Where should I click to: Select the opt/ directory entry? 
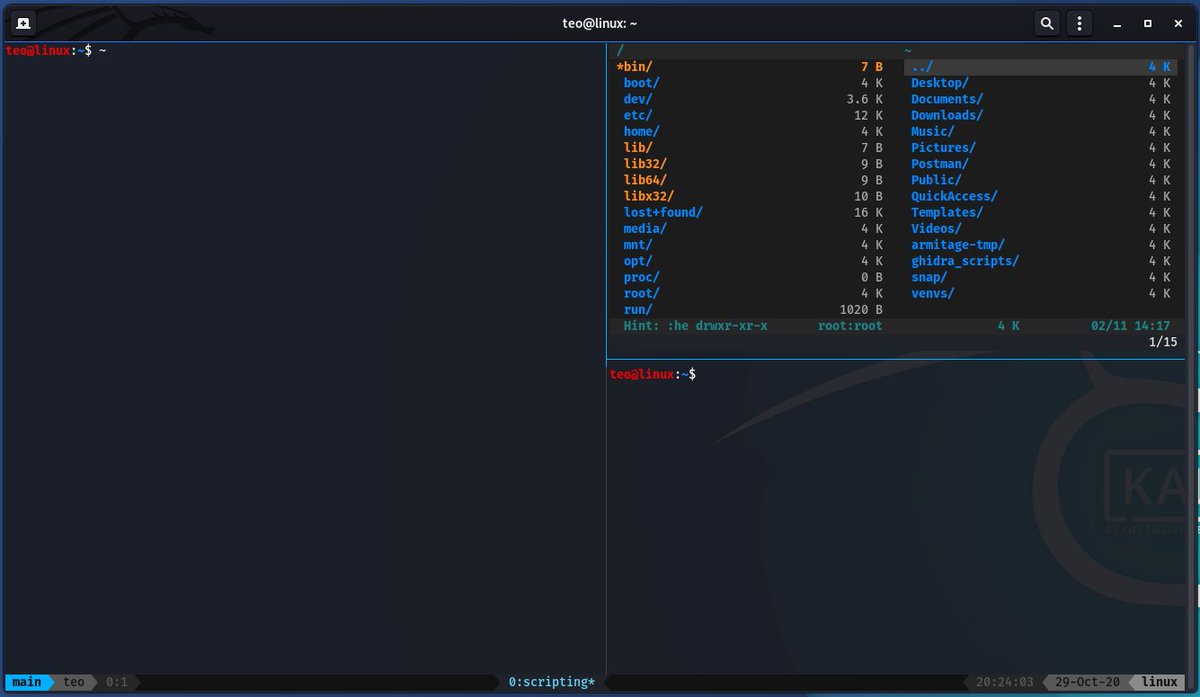[x=751, y=261]
